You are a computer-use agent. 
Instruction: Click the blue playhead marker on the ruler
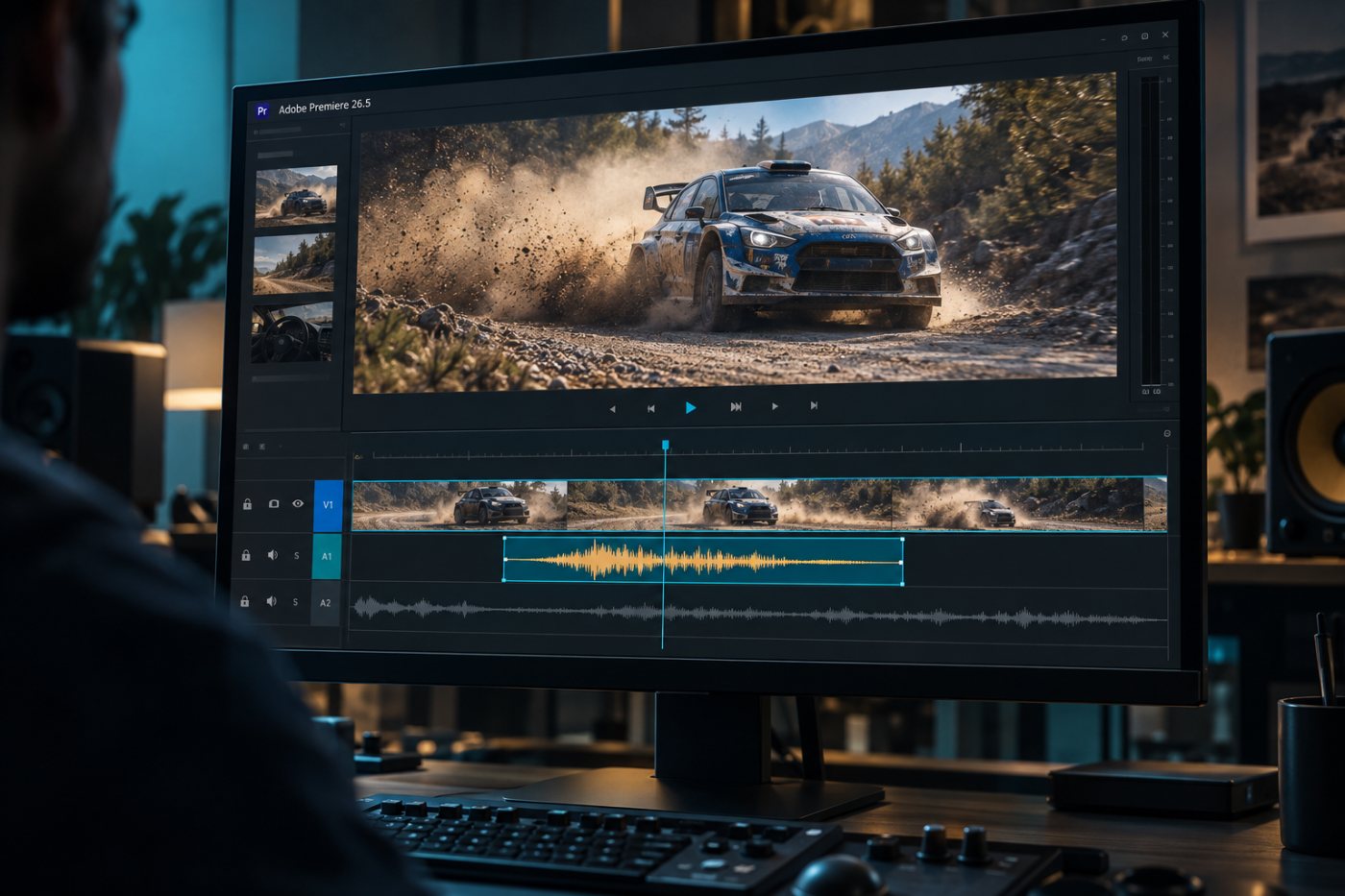coord(665,446)
